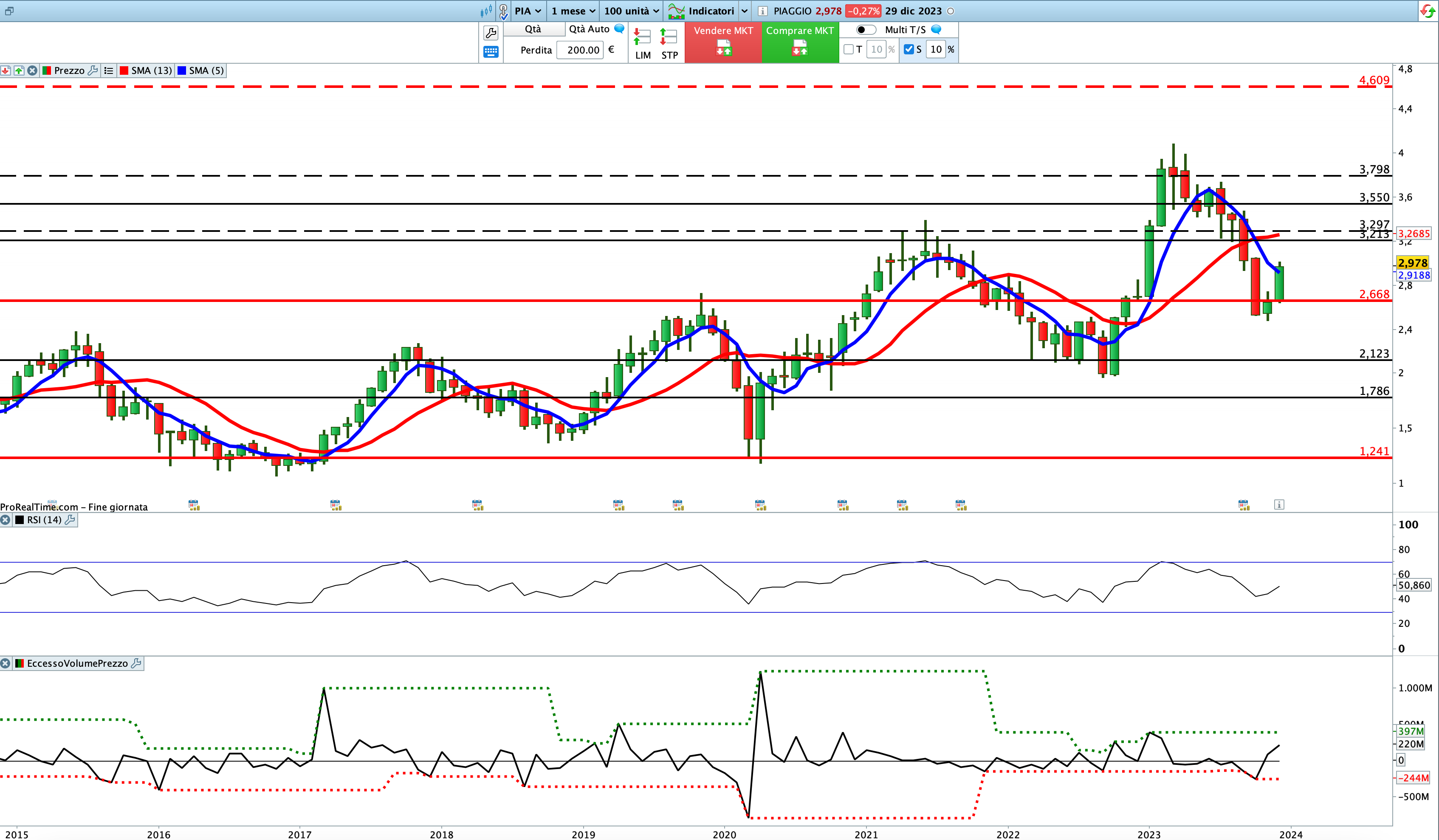Click the 3,550 level label
This screenshot has width=1439, height=840.
coord(1374,197)
